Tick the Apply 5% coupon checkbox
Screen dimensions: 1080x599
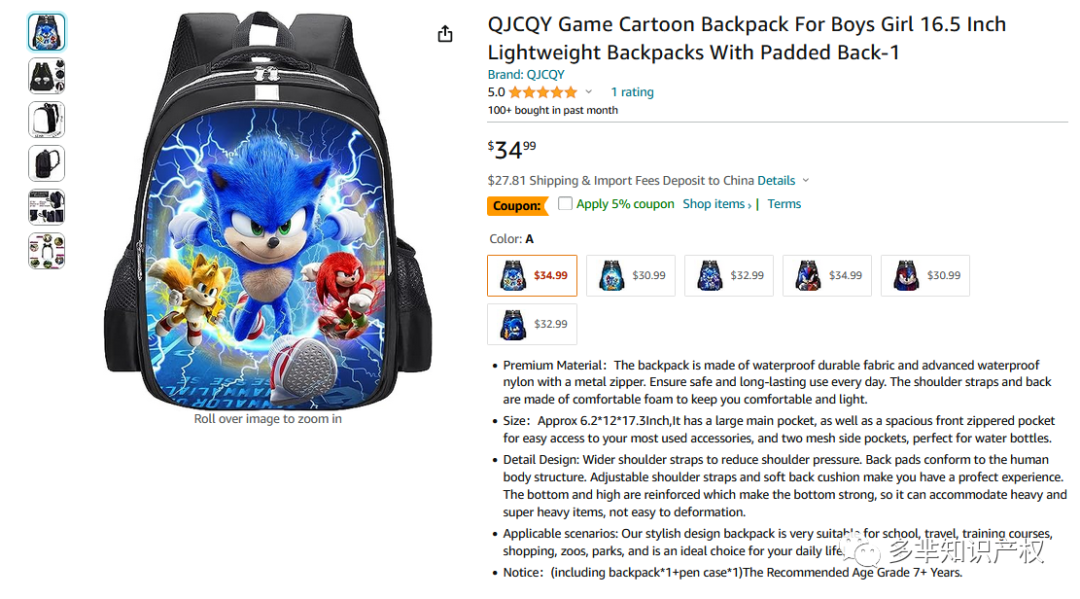click(x=565, y=204)
